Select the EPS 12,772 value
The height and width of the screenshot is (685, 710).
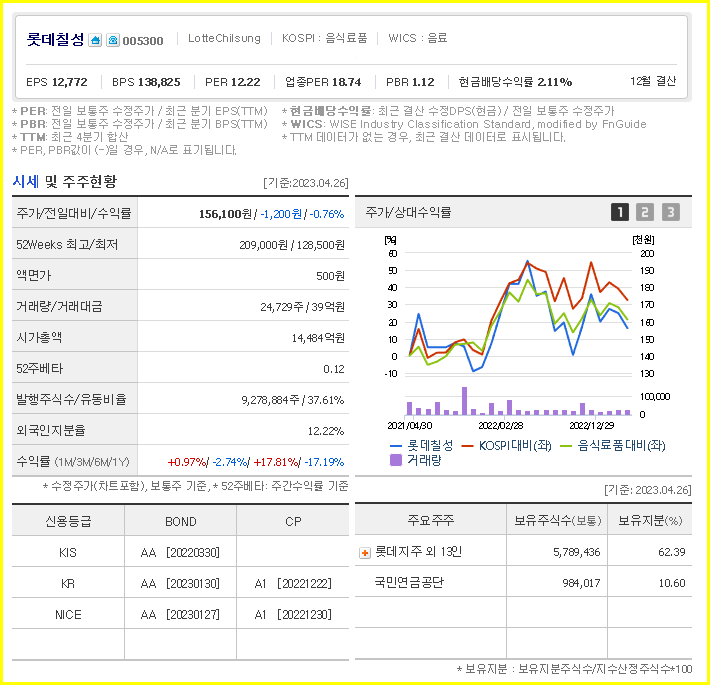(x=57, y=82)
